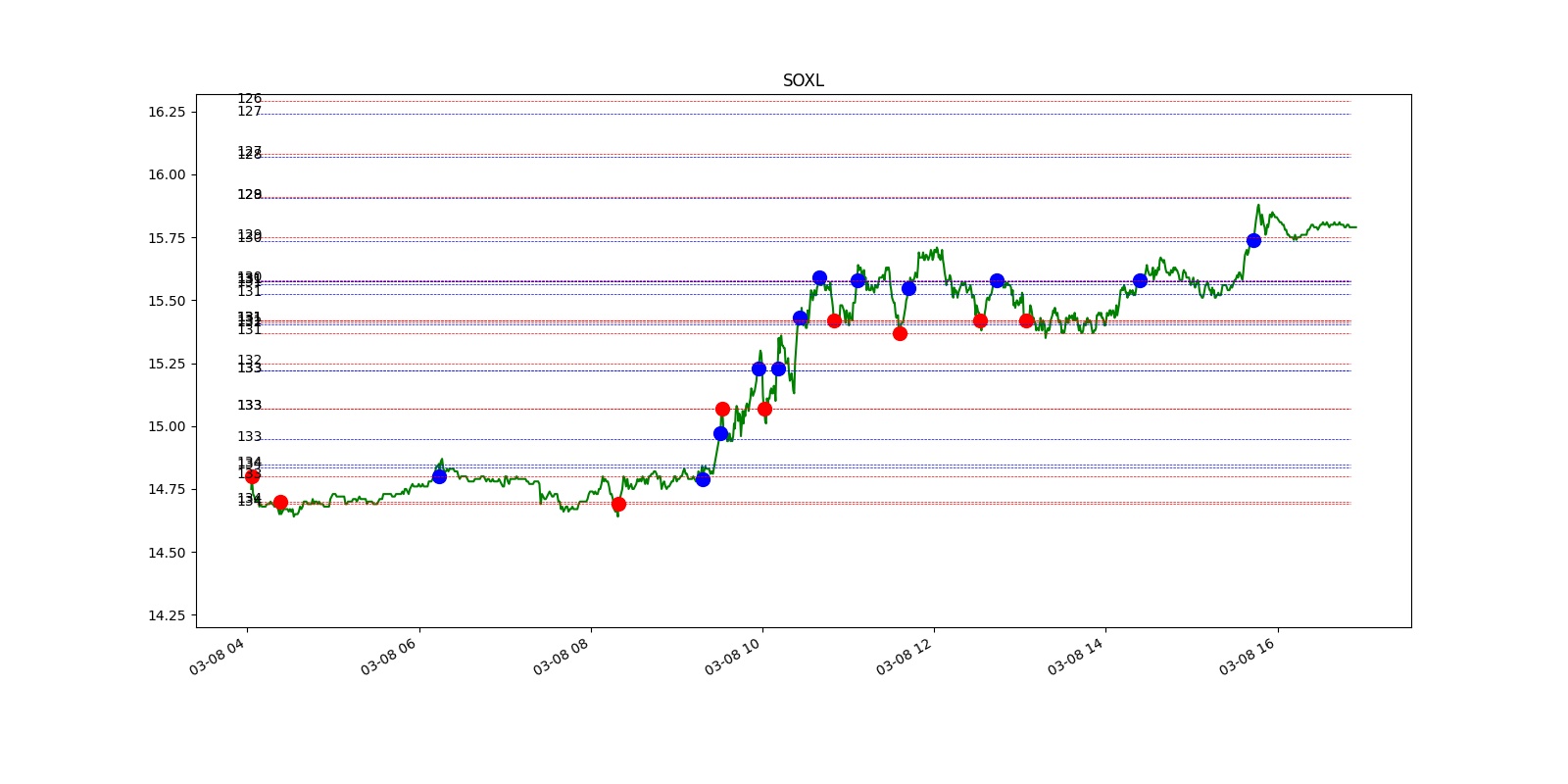
Task: Click the 16.00 y-axis tick label
Action: pos(166,174)
